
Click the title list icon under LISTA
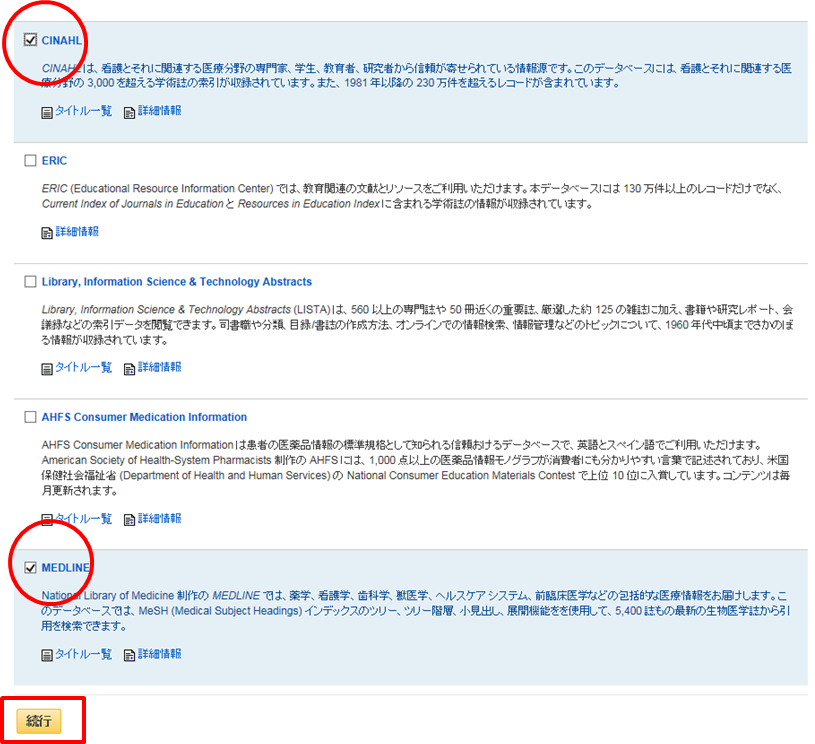point(47,369)
